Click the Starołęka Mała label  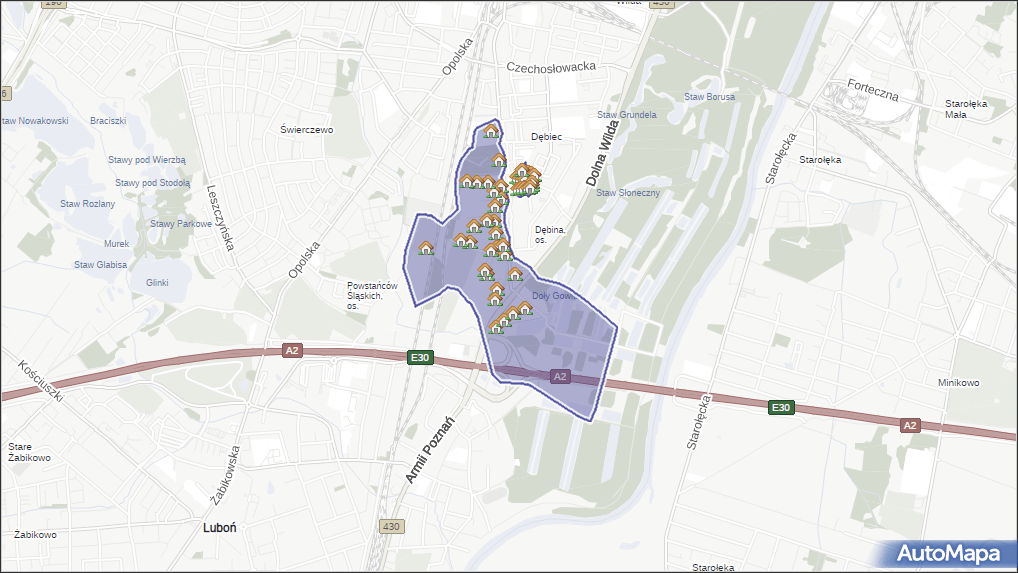tap(966, 109)
